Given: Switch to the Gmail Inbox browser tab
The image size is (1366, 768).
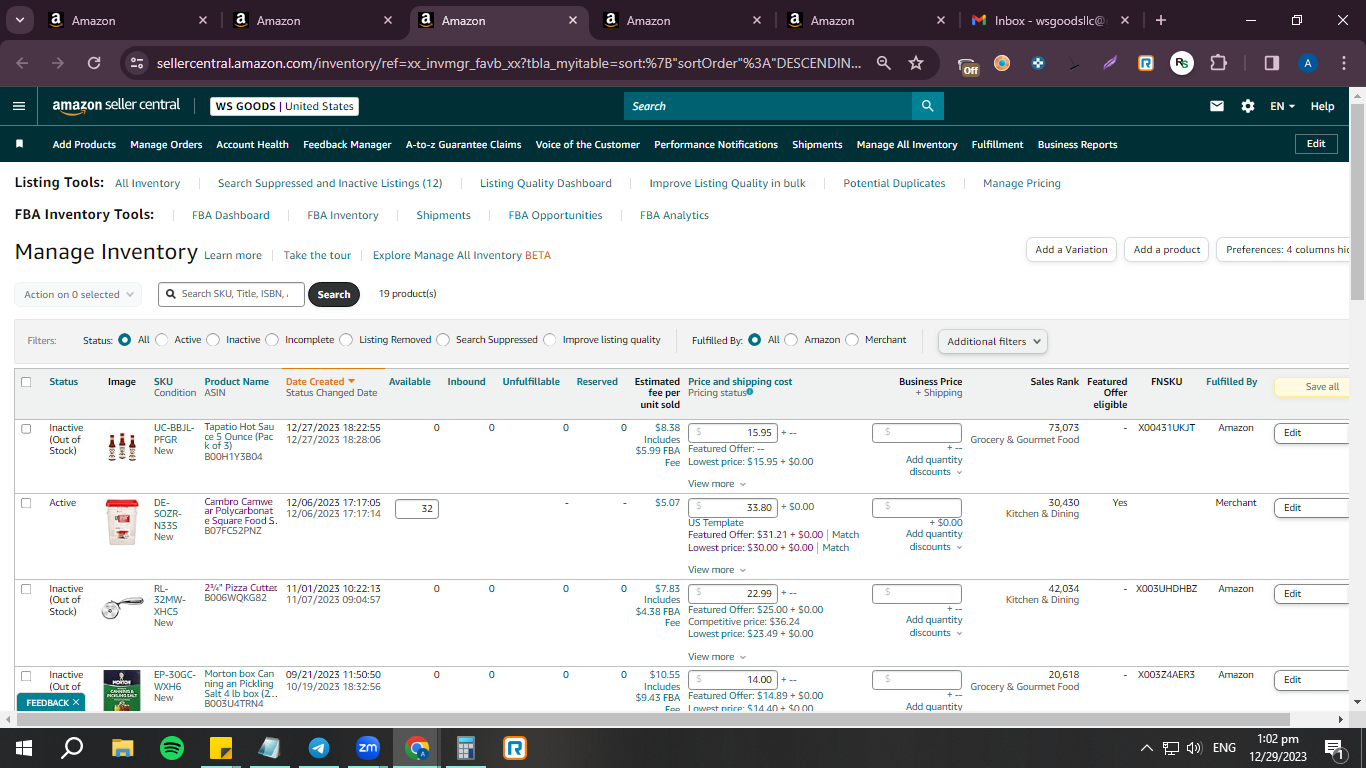Looking at the screenshot, I should tap(1051, 20).
